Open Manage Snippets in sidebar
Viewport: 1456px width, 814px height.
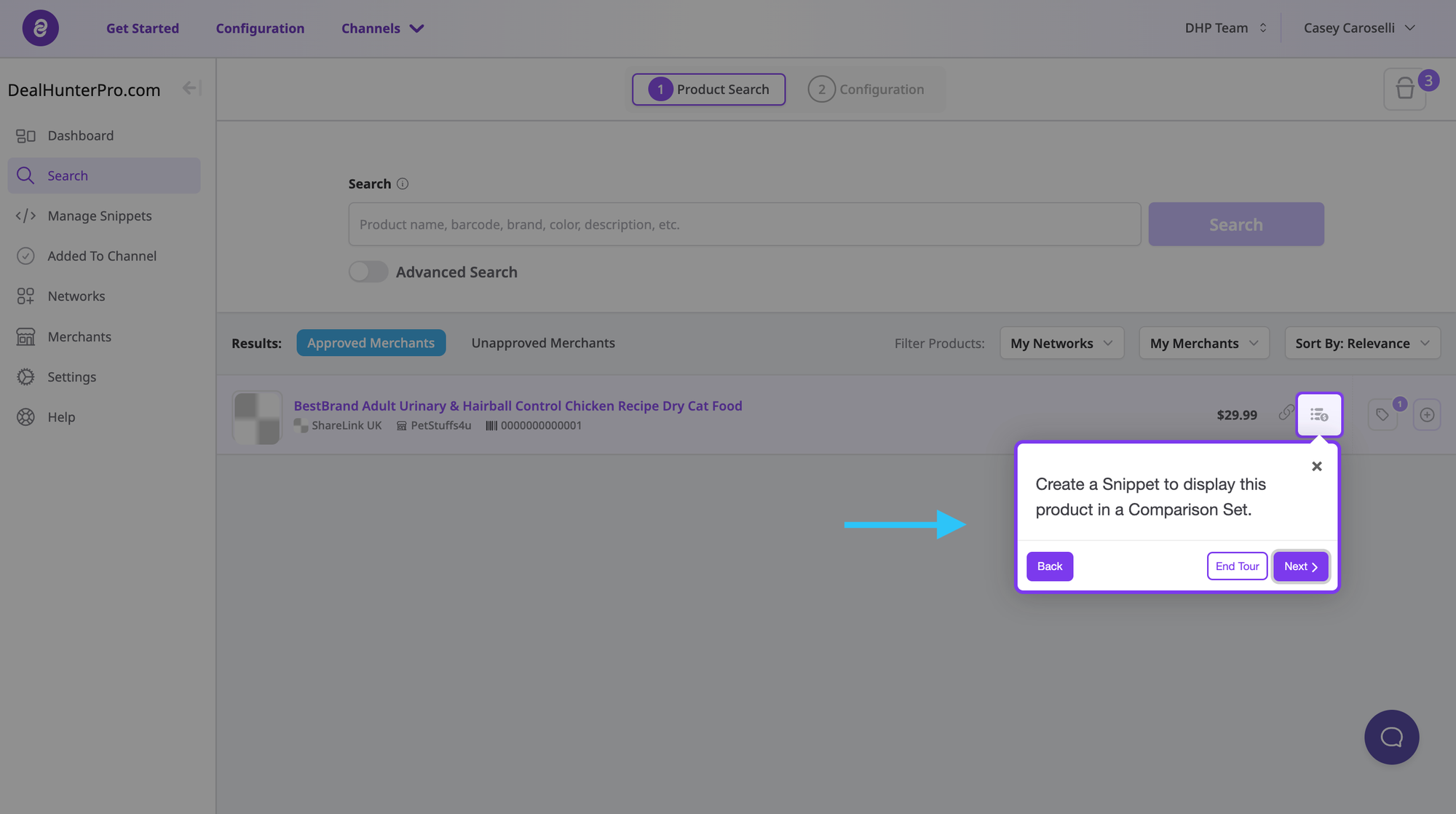click(100, 216)
